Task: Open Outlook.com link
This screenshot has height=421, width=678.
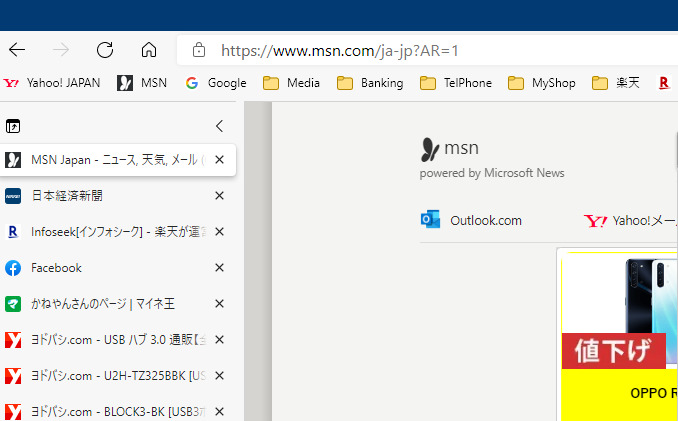Action: 472,220
